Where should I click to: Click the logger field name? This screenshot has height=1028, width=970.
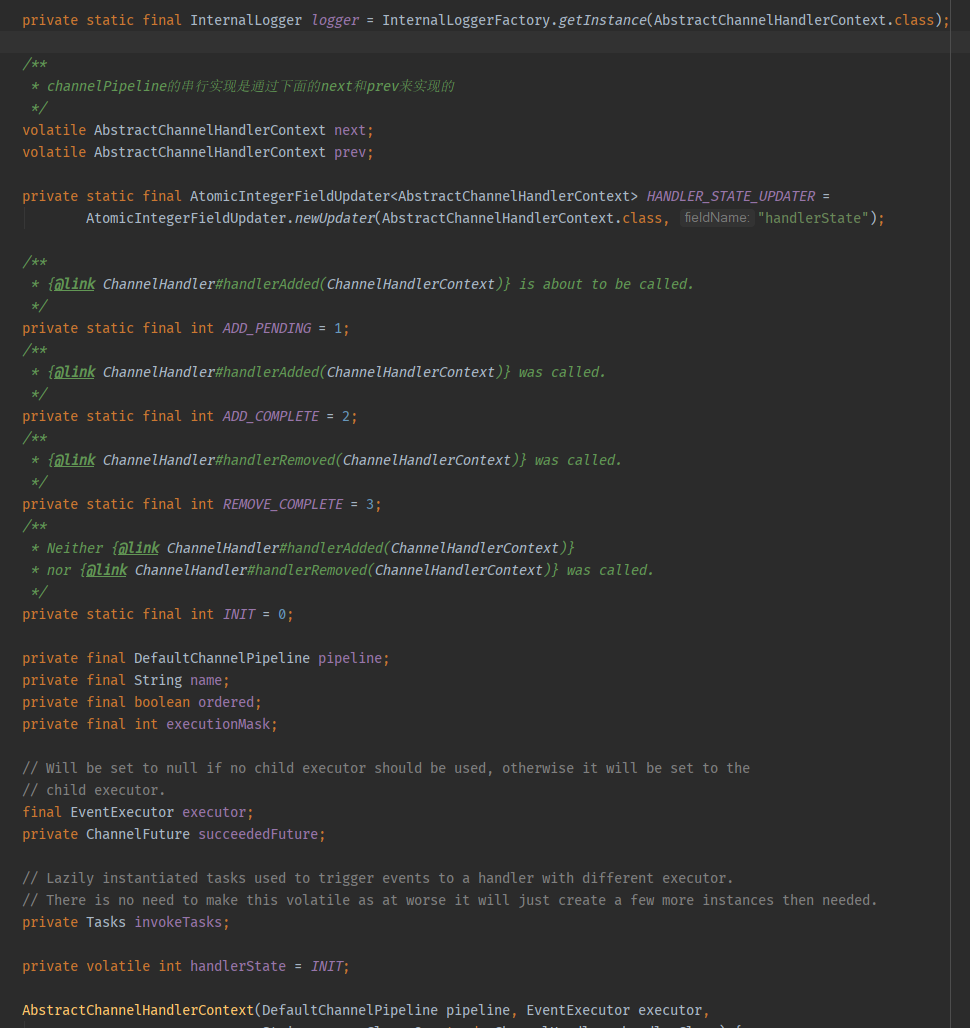pyautogui.click(x=335, y=20)
